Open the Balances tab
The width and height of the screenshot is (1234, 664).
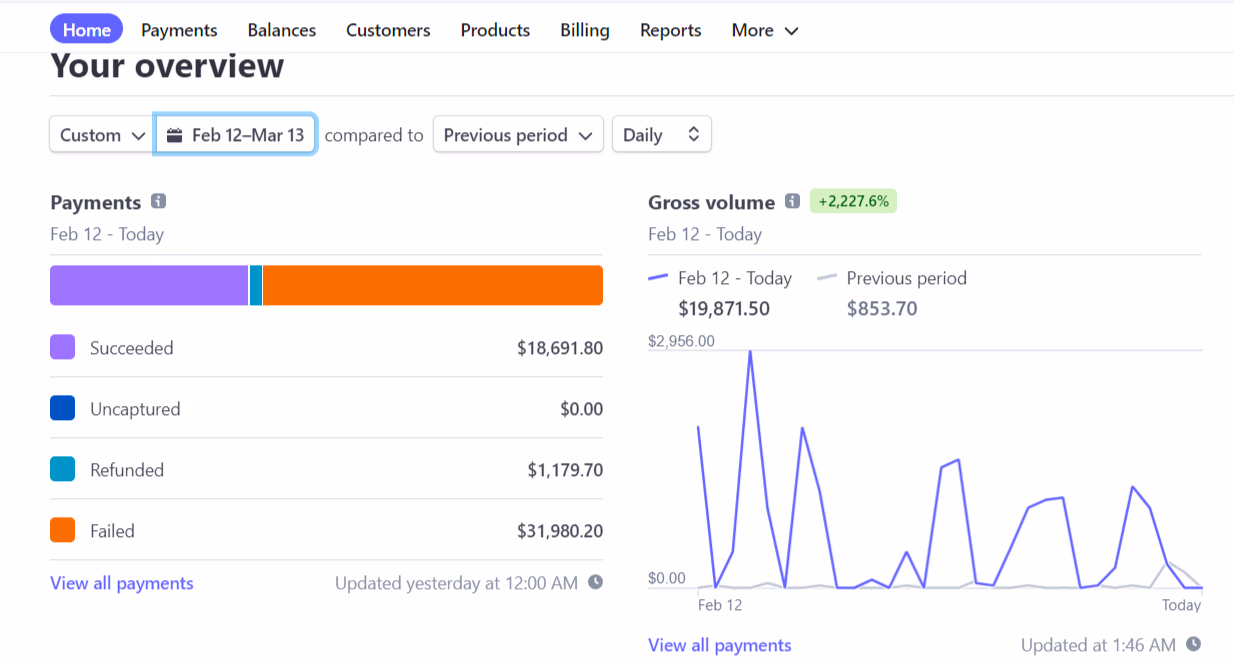(282, 30)
